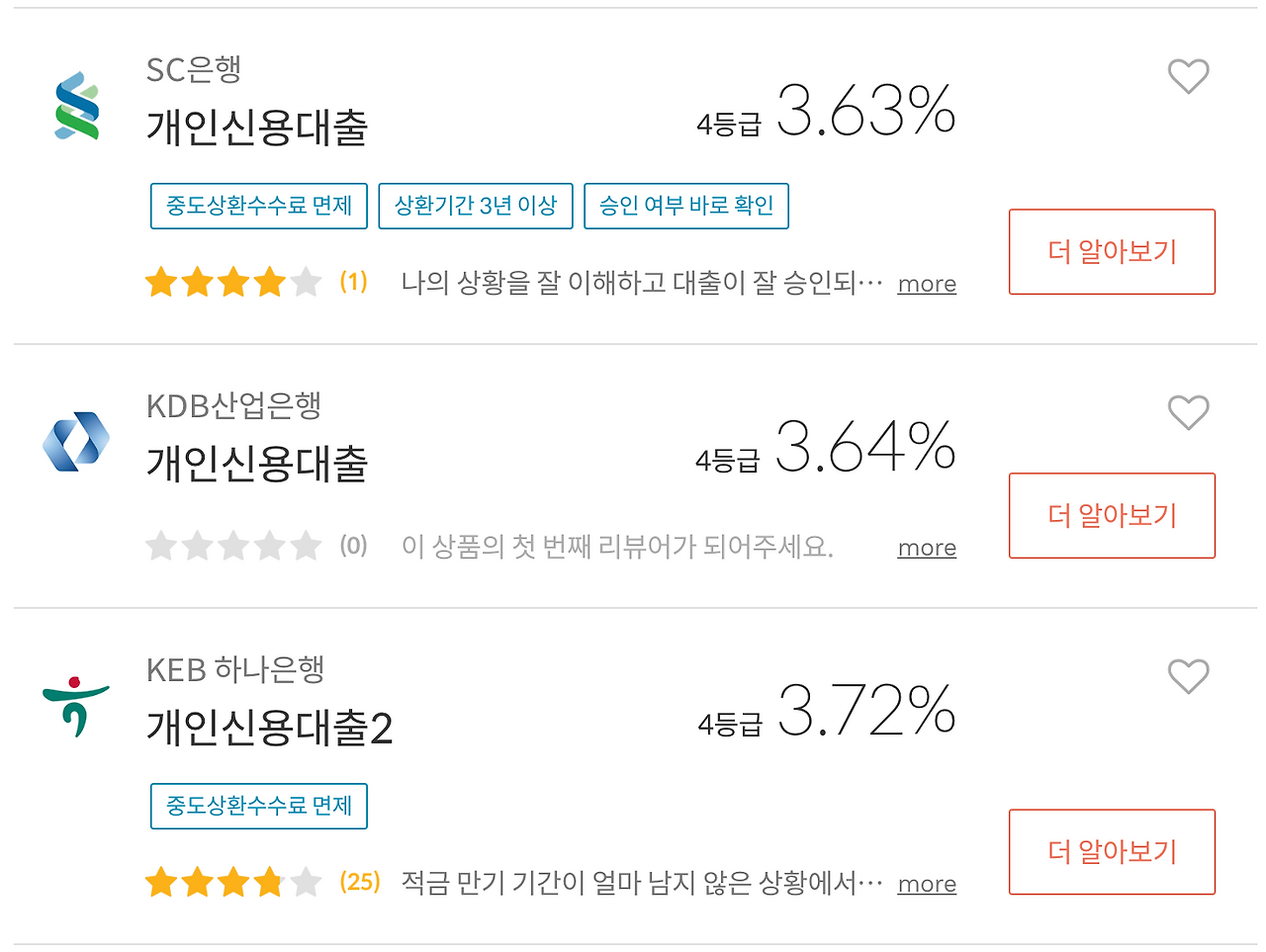The width and height of the screenshot is (1266, 952).
Task: Open 더 알아보기 for KEB 하나은행 loan
Action: (1112, 851)
